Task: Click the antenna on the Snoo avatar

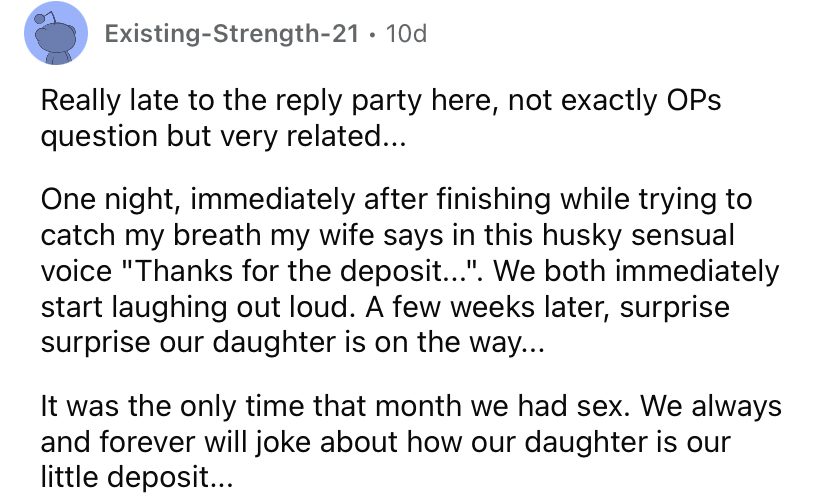Action: (43, 19)
